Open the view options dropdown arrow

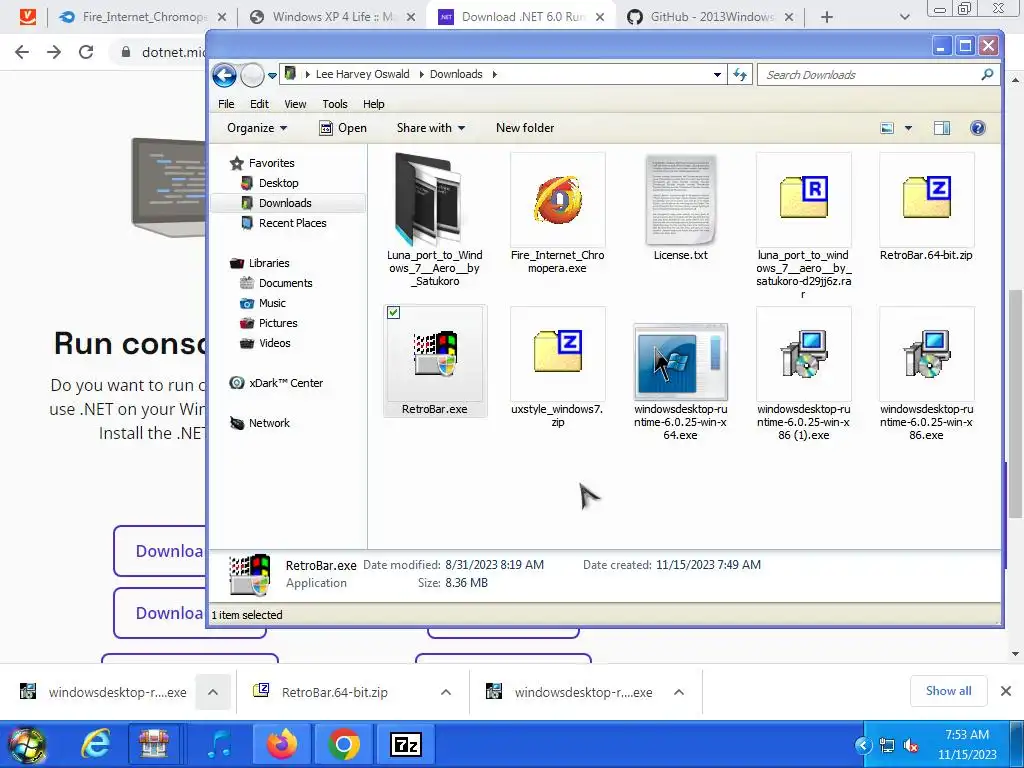tap(908, 128)
